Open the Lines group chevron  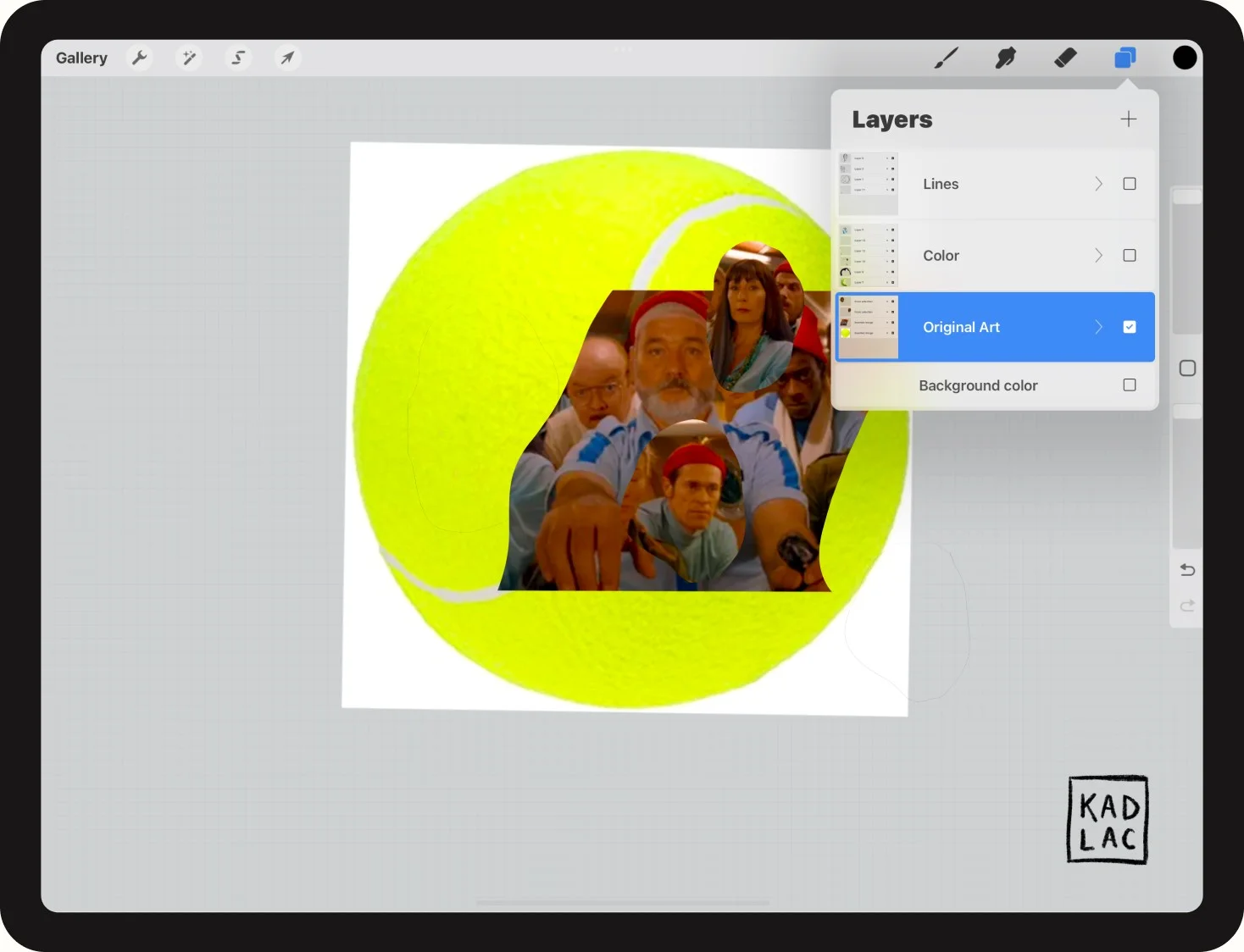(1098, 184)
